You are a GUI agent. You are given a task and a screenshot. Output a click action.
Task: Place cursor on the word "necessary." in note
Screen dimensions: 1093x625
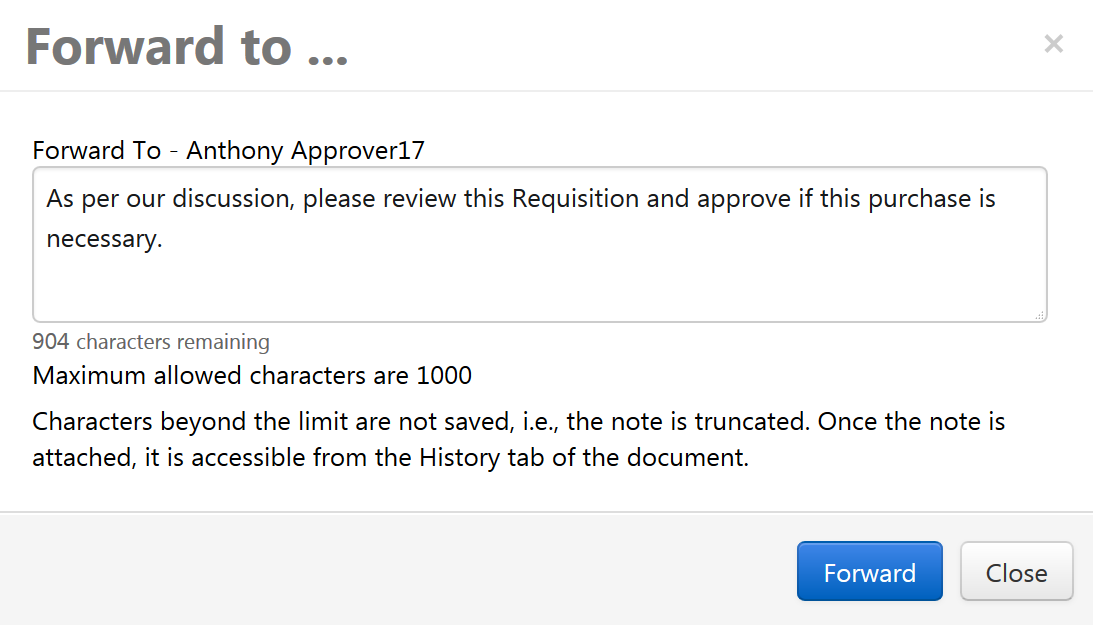pos(104,240)
